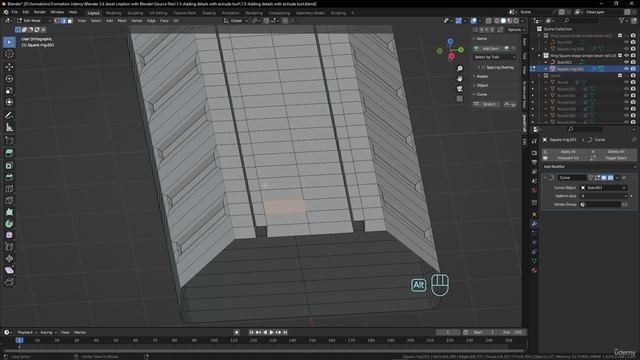Switch perspective/orthographic grid icon
The image size is (640, 360).
pyautogui.click(x=460, y=99)
